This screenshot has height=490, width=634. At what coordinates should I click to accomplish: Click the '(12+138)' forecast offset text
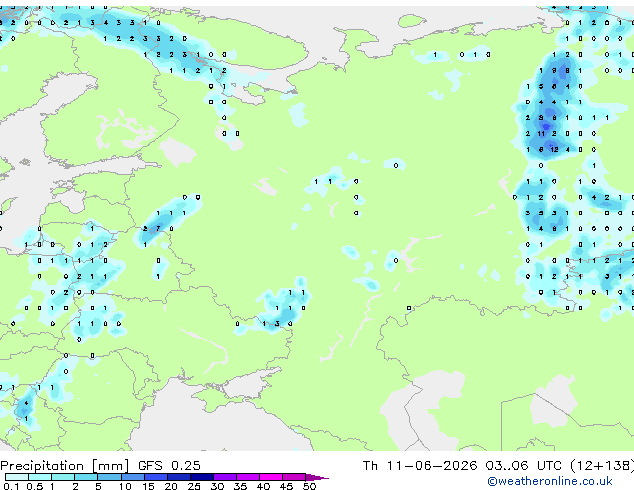pyautogui.click(x=602, y=466)
